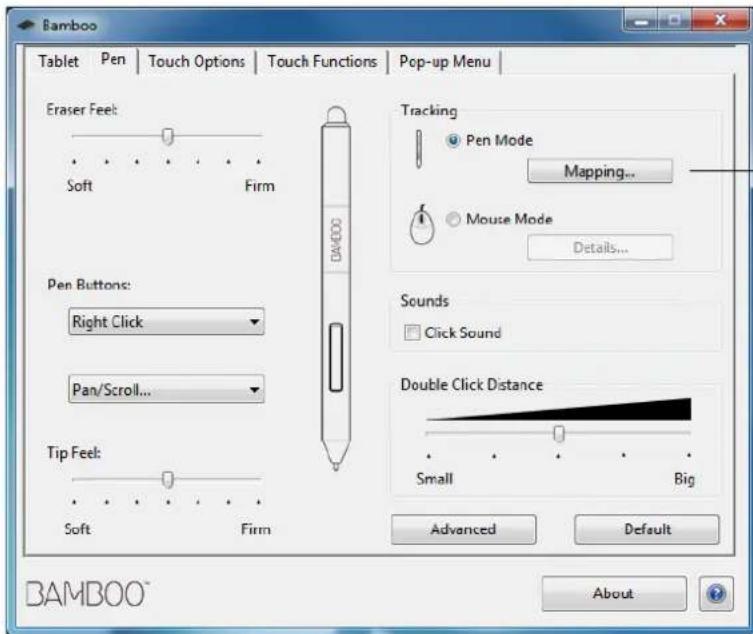This screenshot has width=753, height=634.
Task: Maximize the Bamboo window
Action: (x=674, y=21)
